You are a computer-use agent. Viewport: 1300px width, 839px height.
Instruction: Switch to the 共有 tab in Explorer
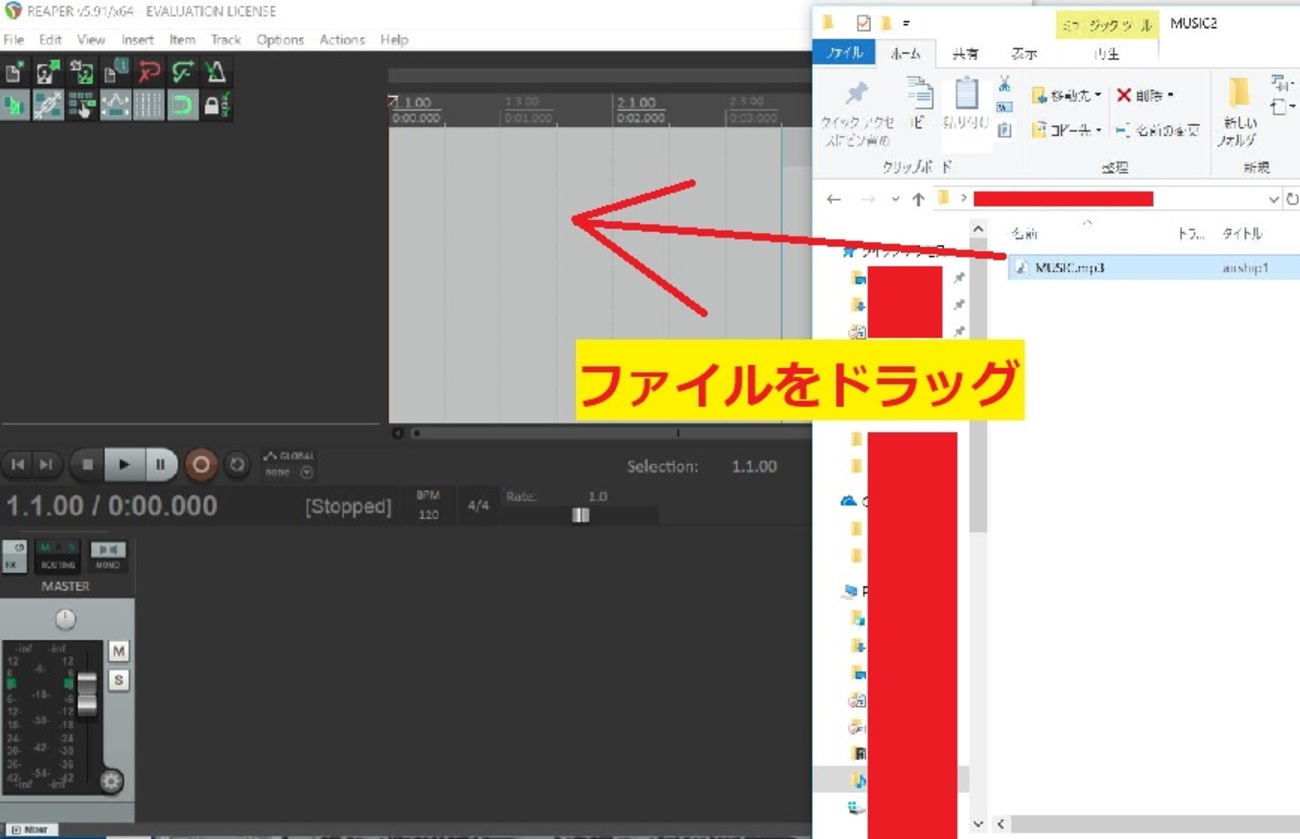point(965,54)
